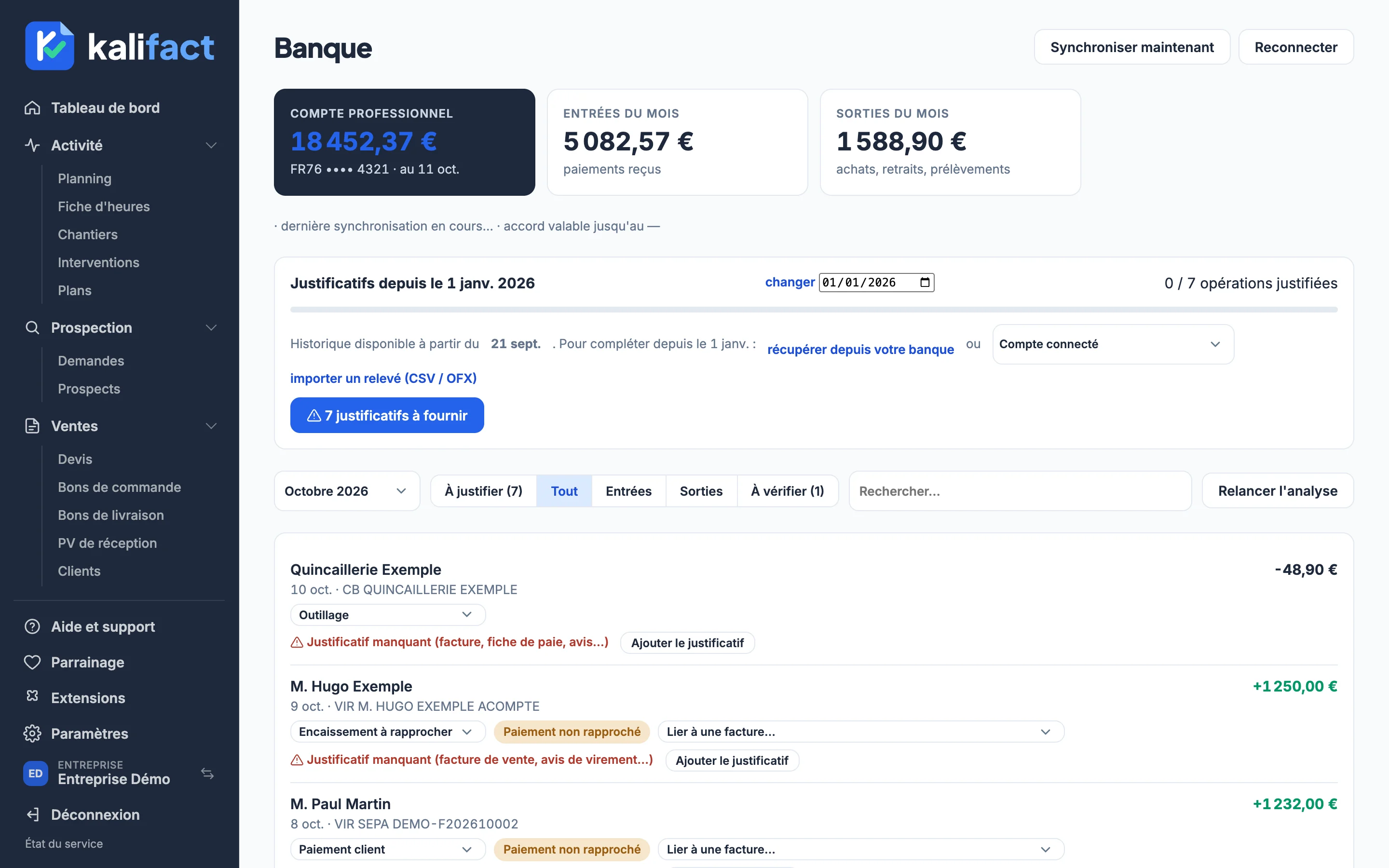Click warning icon beside Hugo Exemple missing justificatif
This screenshot has height=868, width=1389.
coord(297,760)
